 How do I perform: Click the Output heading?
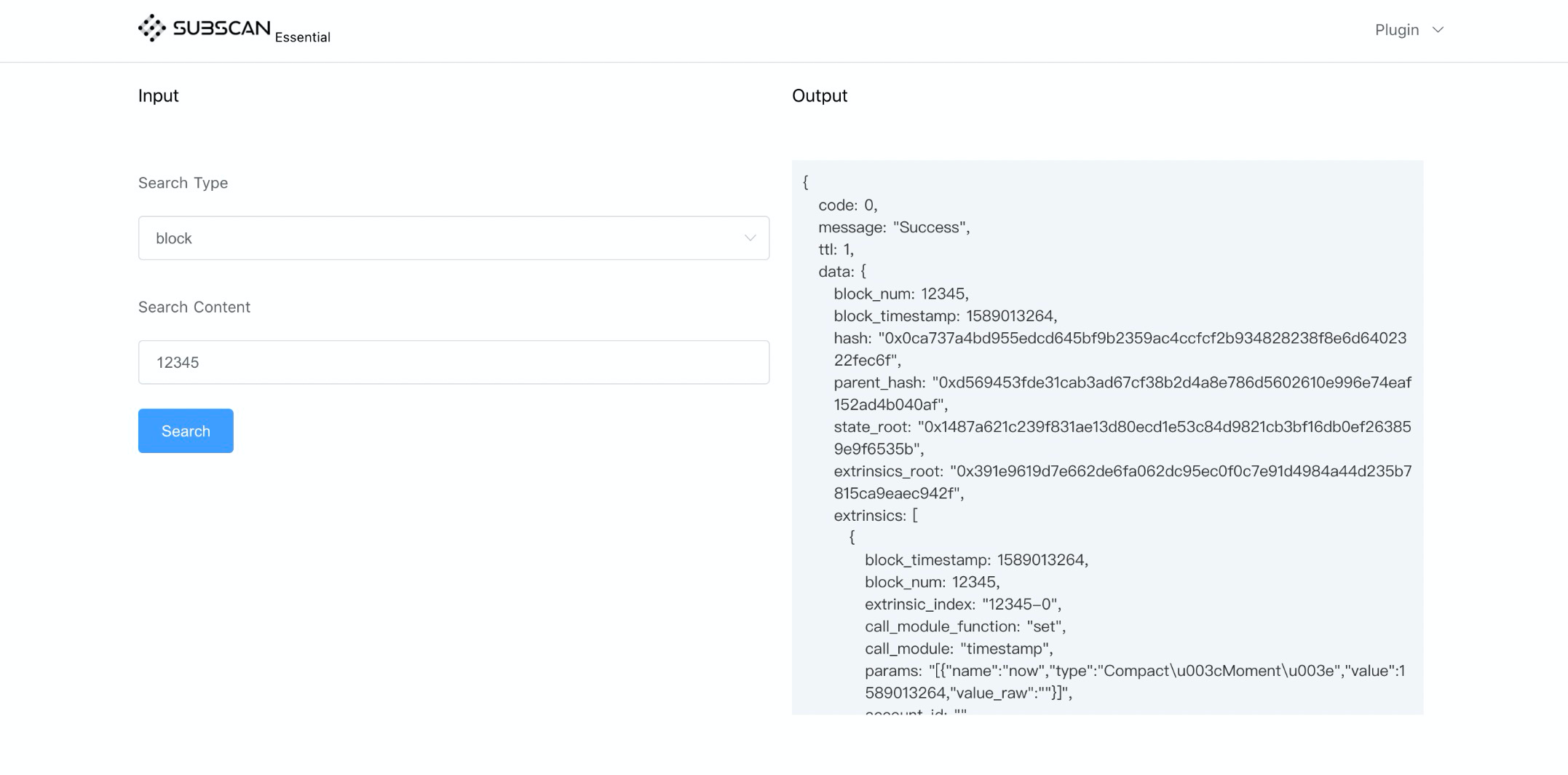(820, 95)
